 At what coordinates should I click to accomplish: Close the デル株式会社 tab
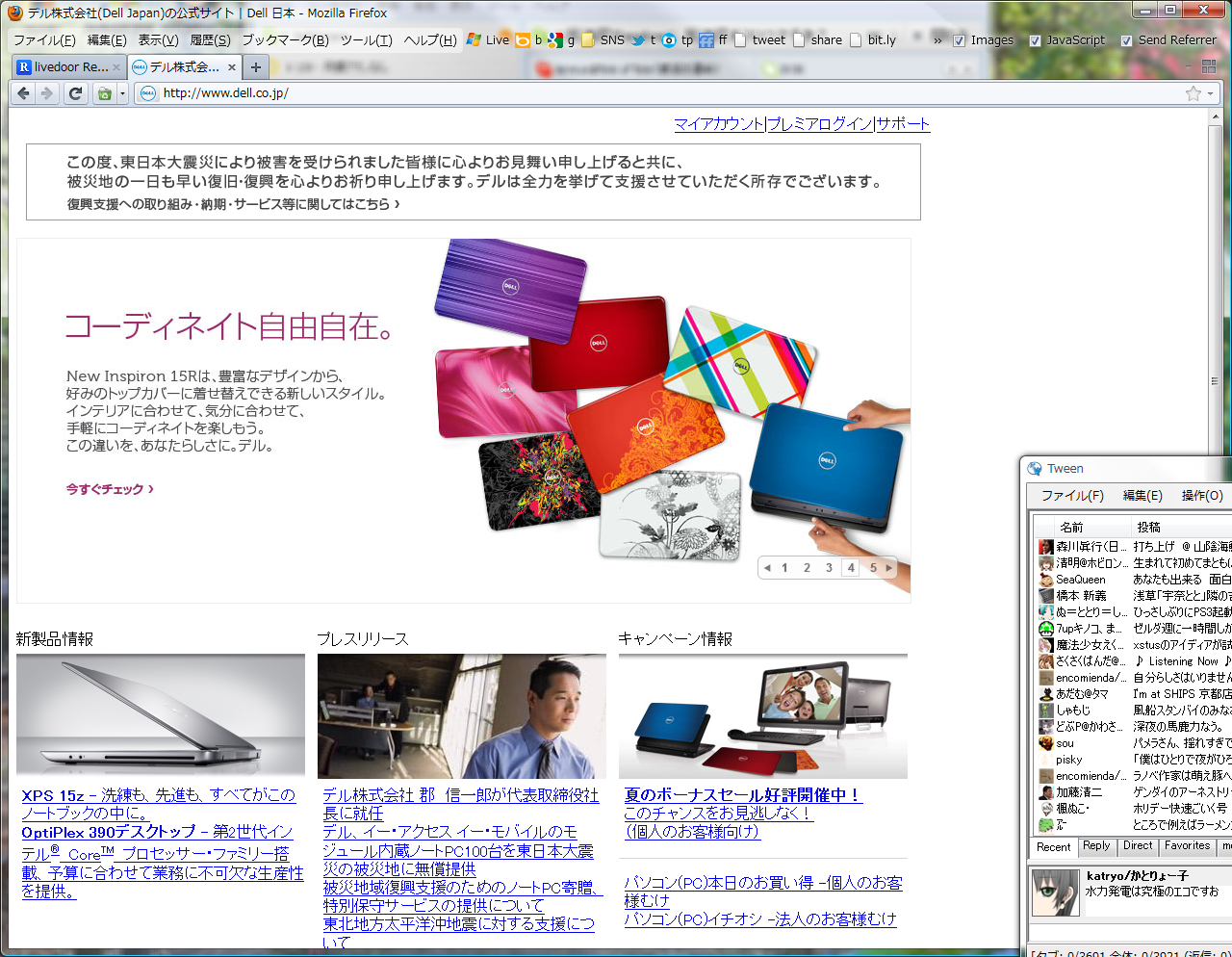click(231, 67)
